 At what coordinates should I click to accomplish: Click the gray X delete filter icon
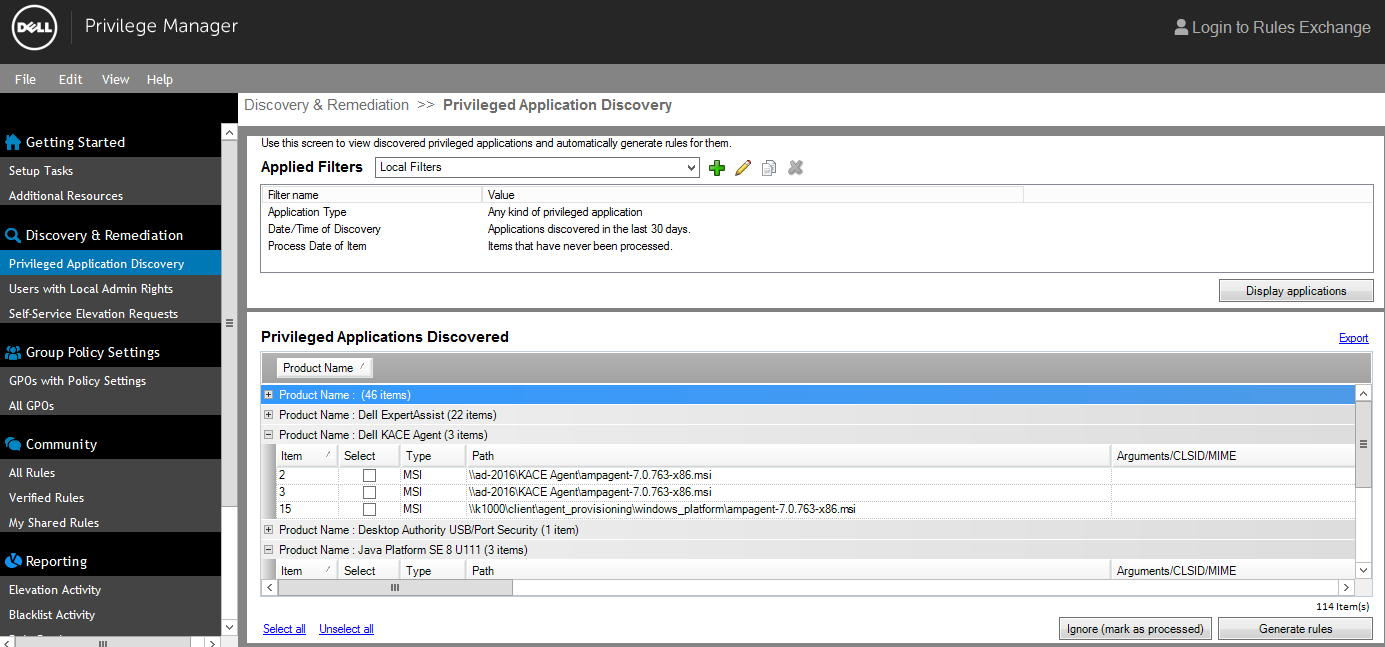(795, 168)
